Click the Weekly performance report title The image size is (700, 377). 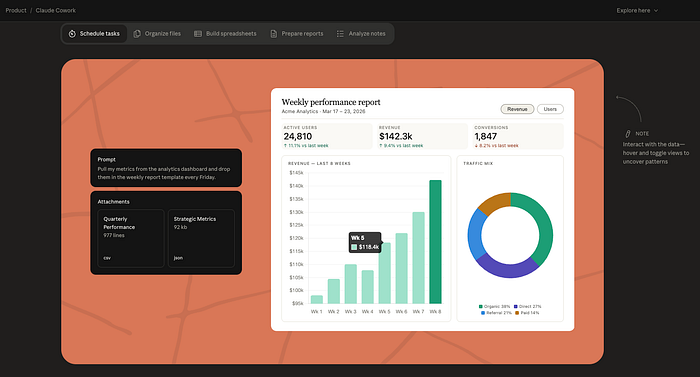tap(331, 102)
